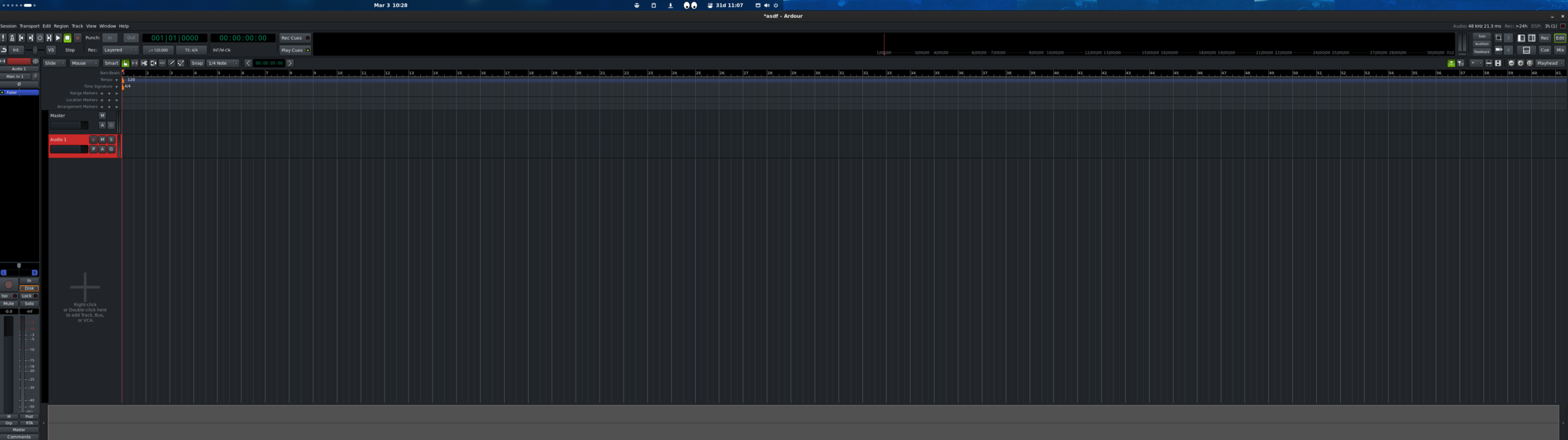
Task: Toggle the bottom panel layout icon
Action: pyautogui.click(x=1526, y=50)
